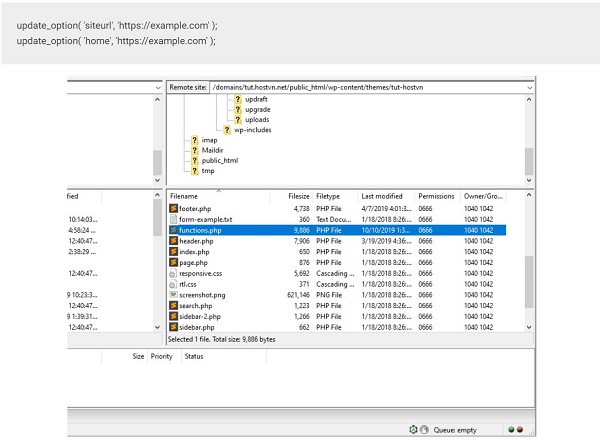Click the wp-includes folder question-mark icon
The height and width of the screenshot is (441, 600).
pos(227,130)
